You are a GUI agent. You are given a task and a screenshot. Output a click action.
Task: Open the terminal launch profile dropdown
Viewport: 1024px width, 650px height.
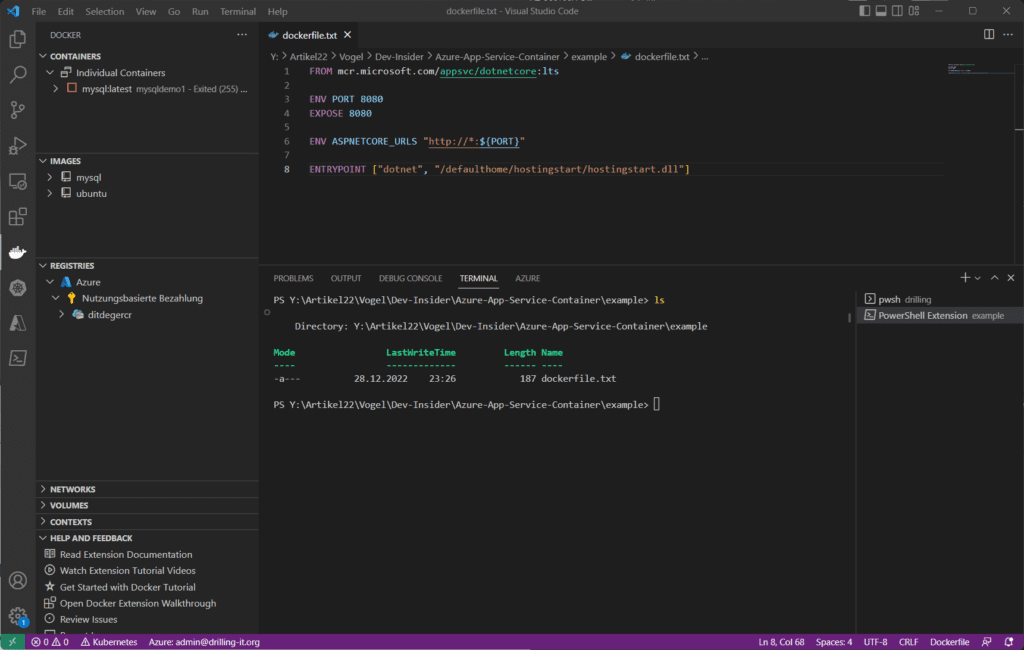tap(978, 278)
